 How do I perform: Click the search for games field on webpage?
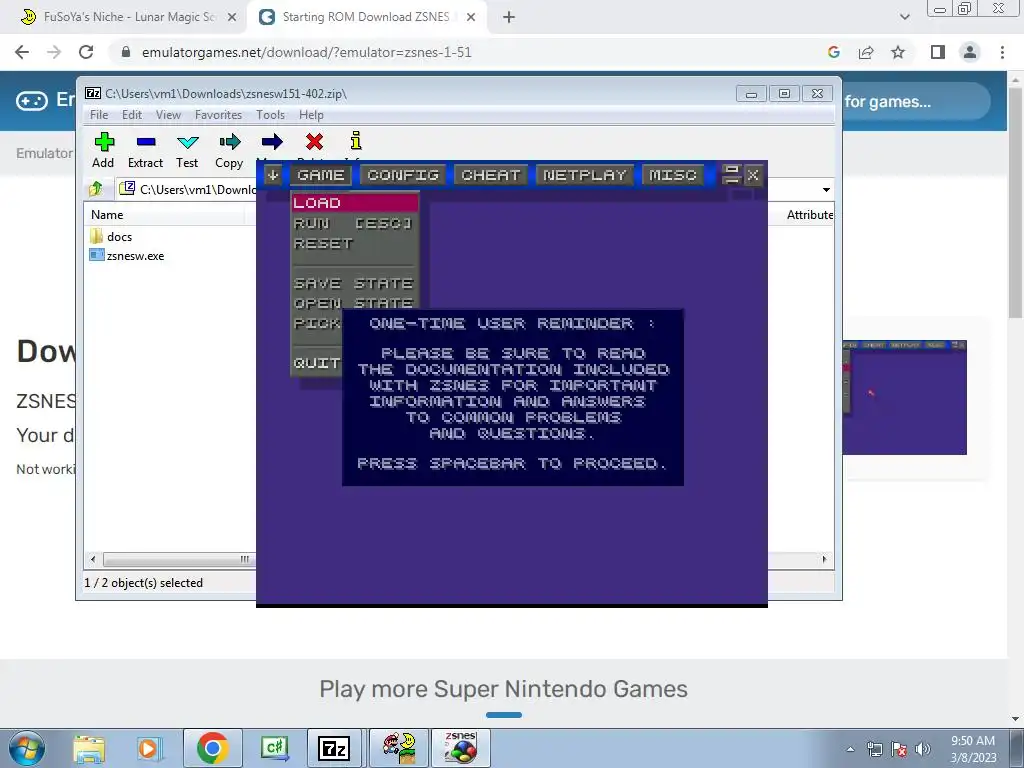(x=915, y=101)
